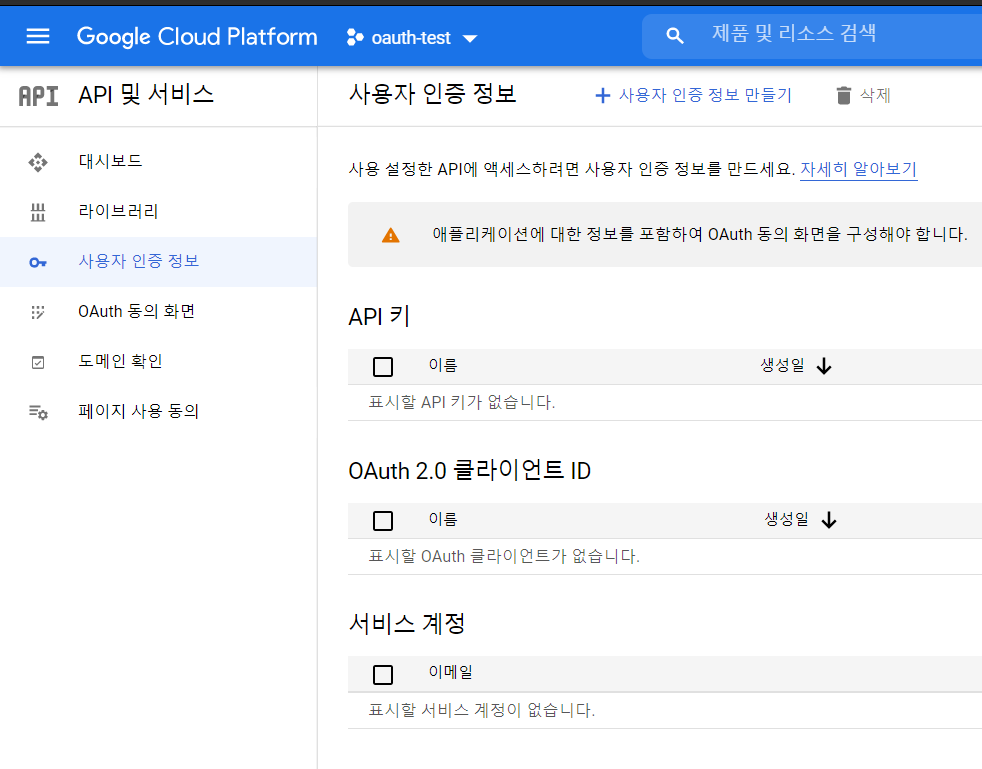Click the Google Cloud Platform logo text
The image size is (982, 769).
pyautogui.click(x=197, y=37)
